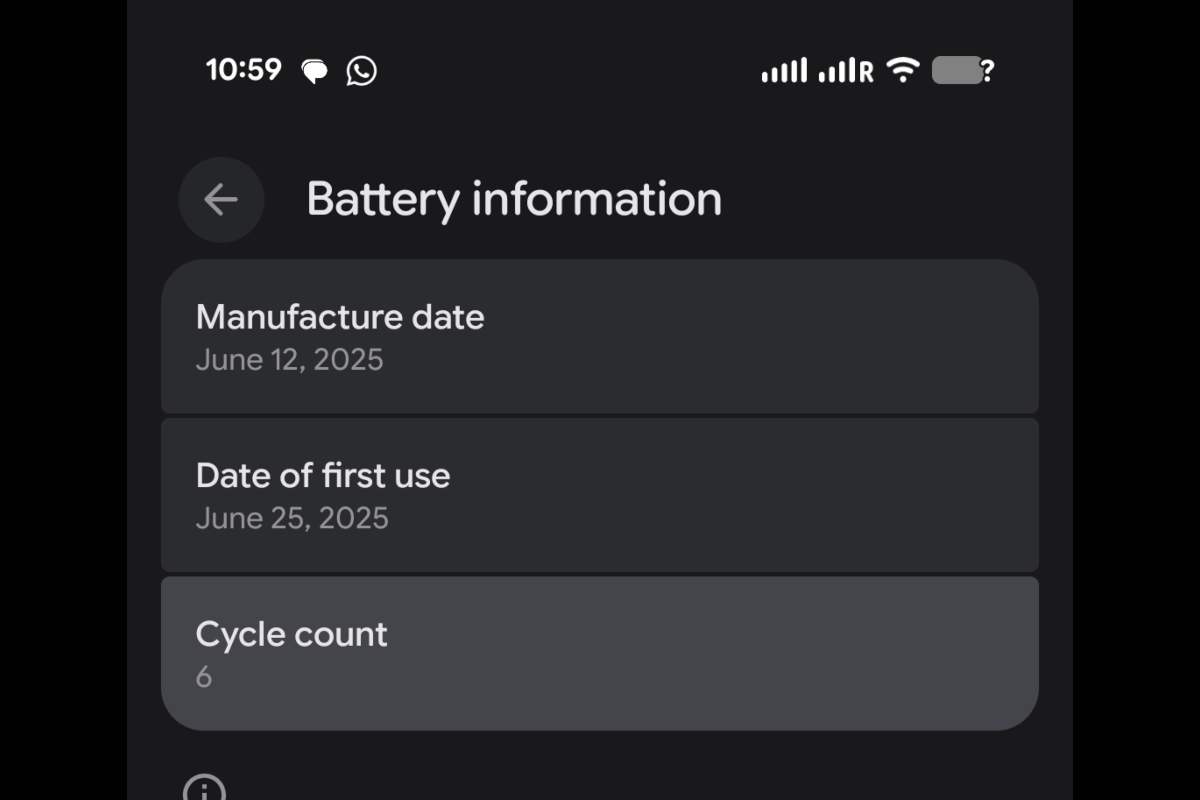Tap the back arrow icon
This screenshot has height=800, width=1200.
point(221,200)
